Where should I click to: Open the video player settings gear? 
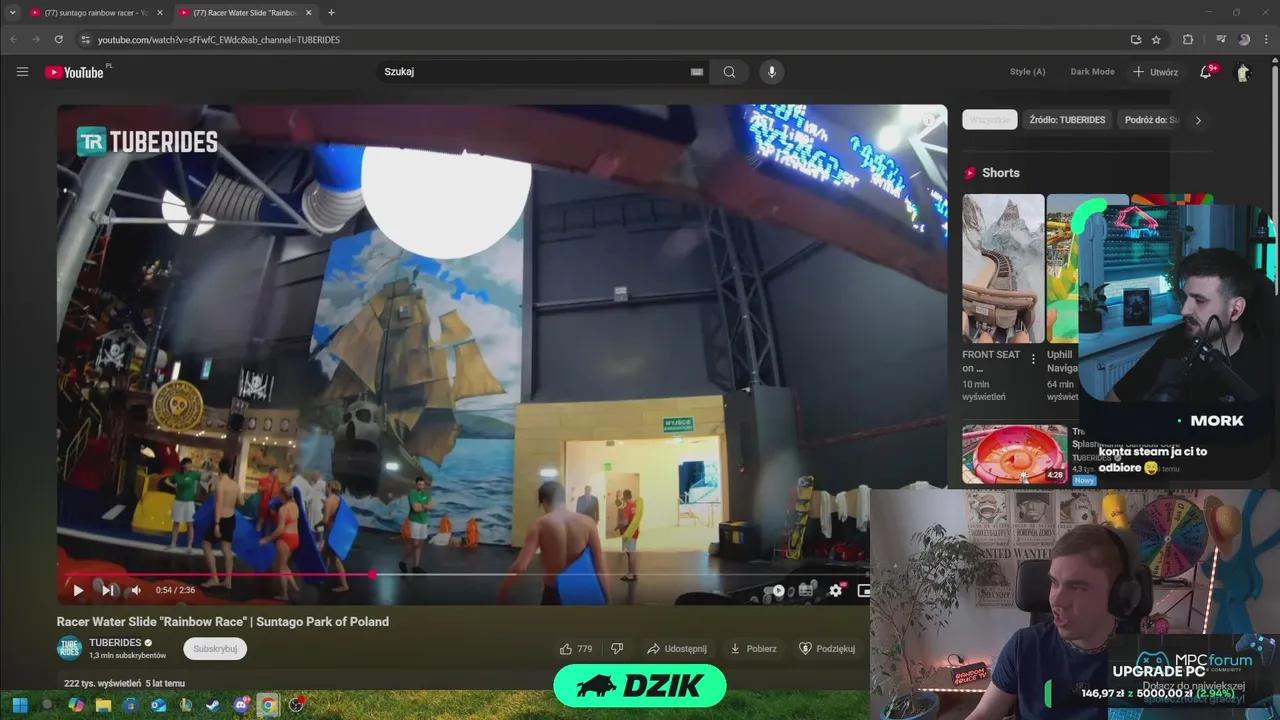point(835,590)
